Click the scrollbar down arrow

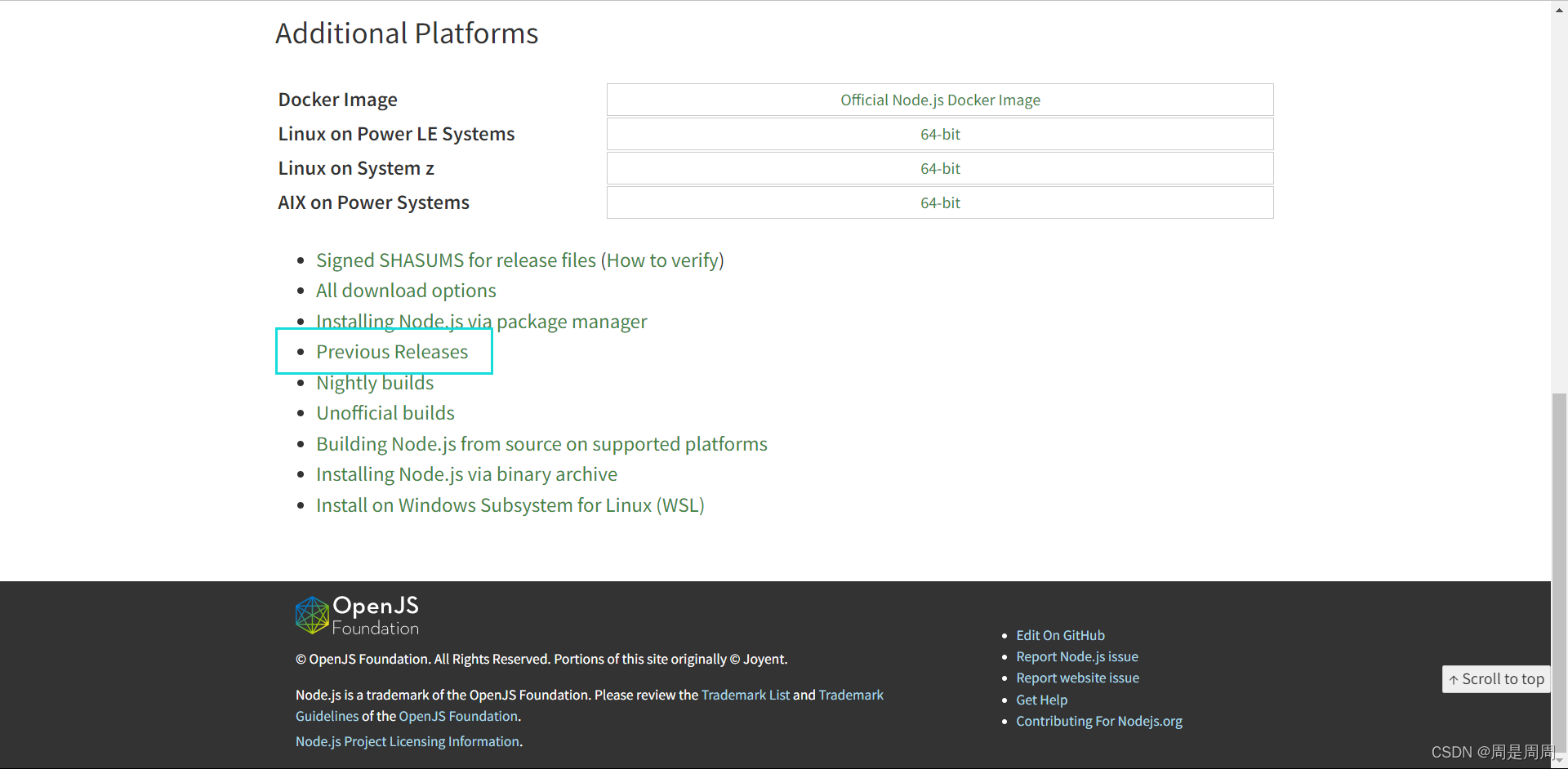tap(1560, 761)
